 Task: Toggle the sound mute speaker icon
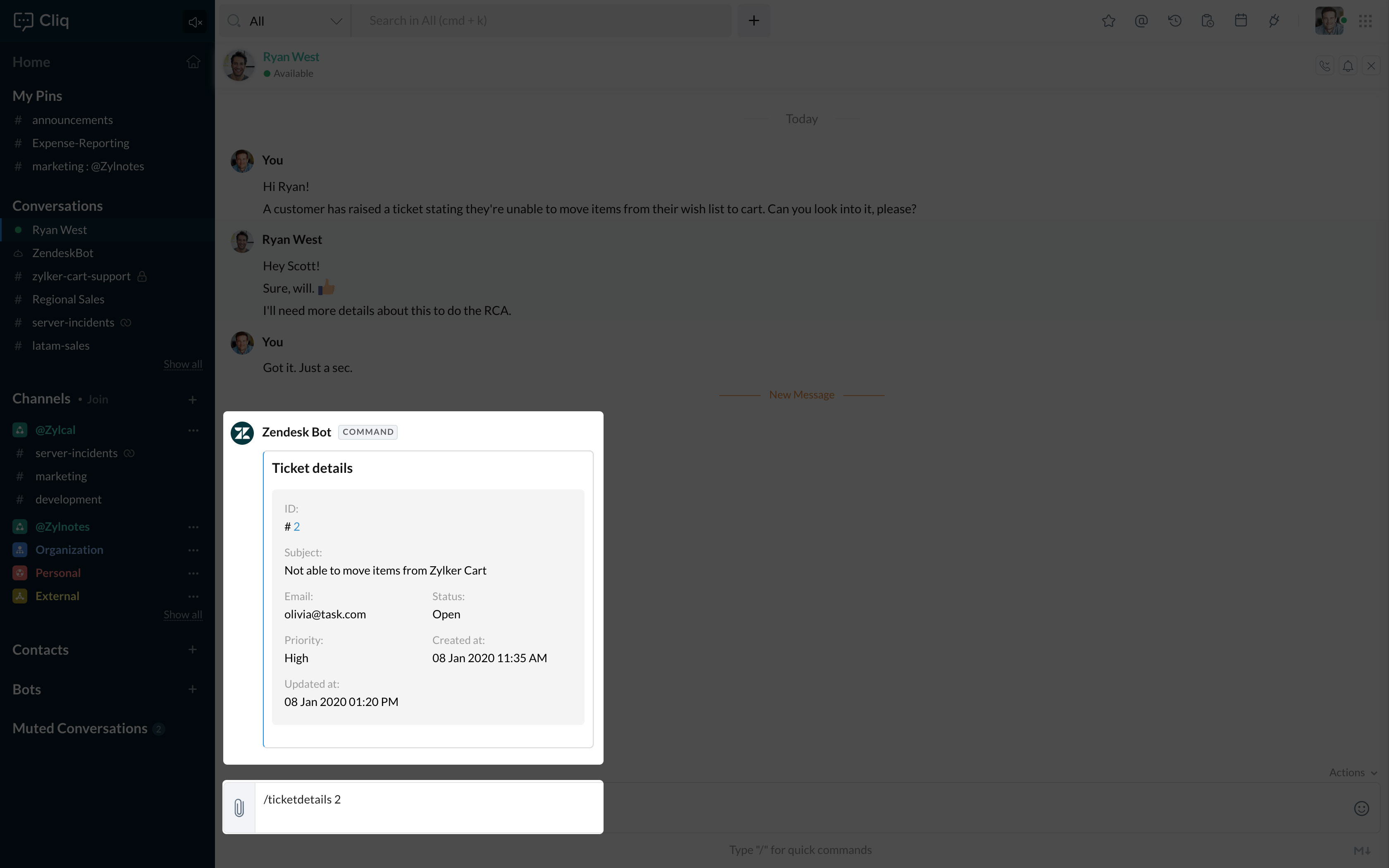(195, 22)
